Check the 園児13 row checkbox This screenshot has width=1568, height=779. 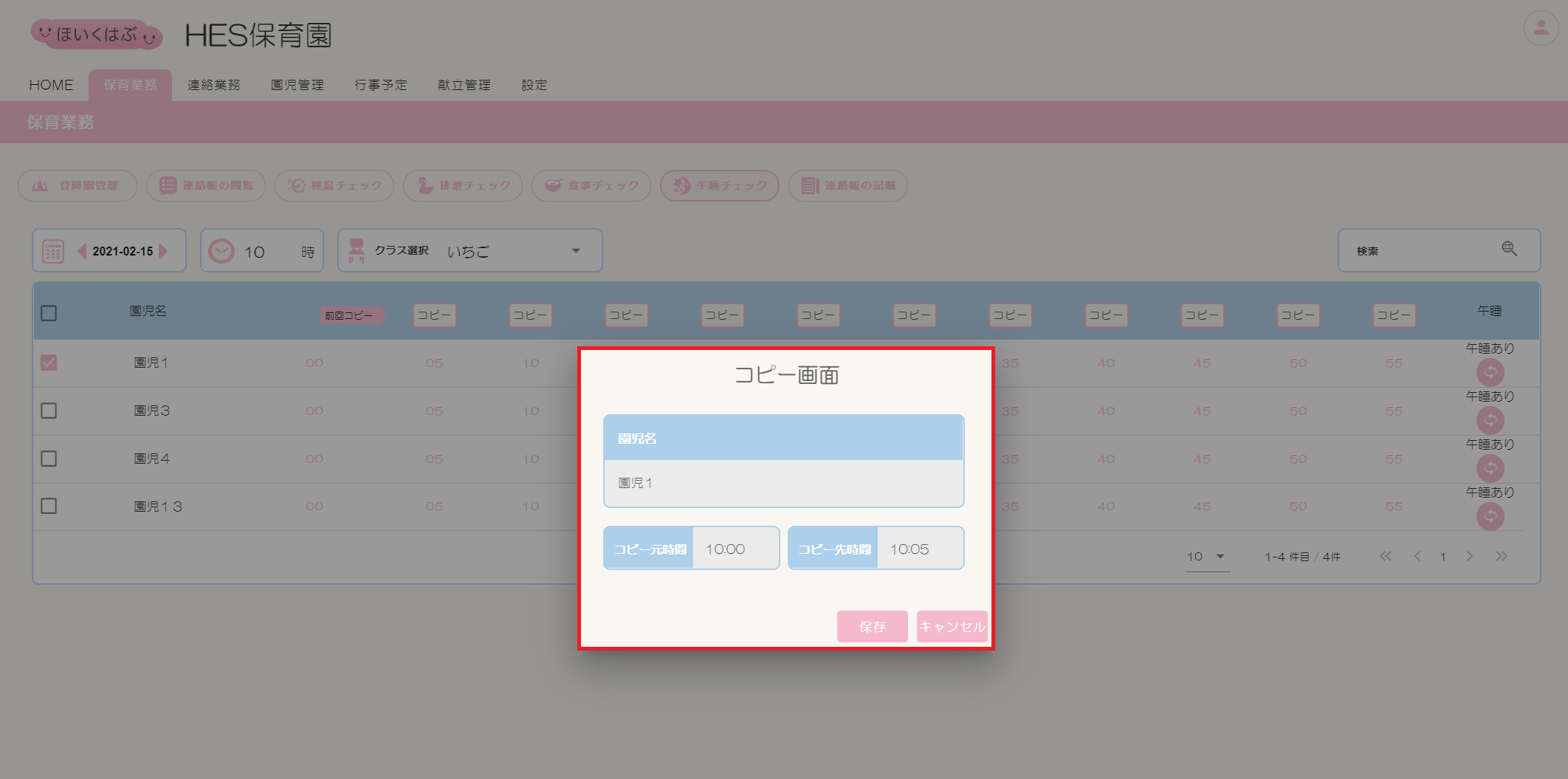click(x=49, y=506)
